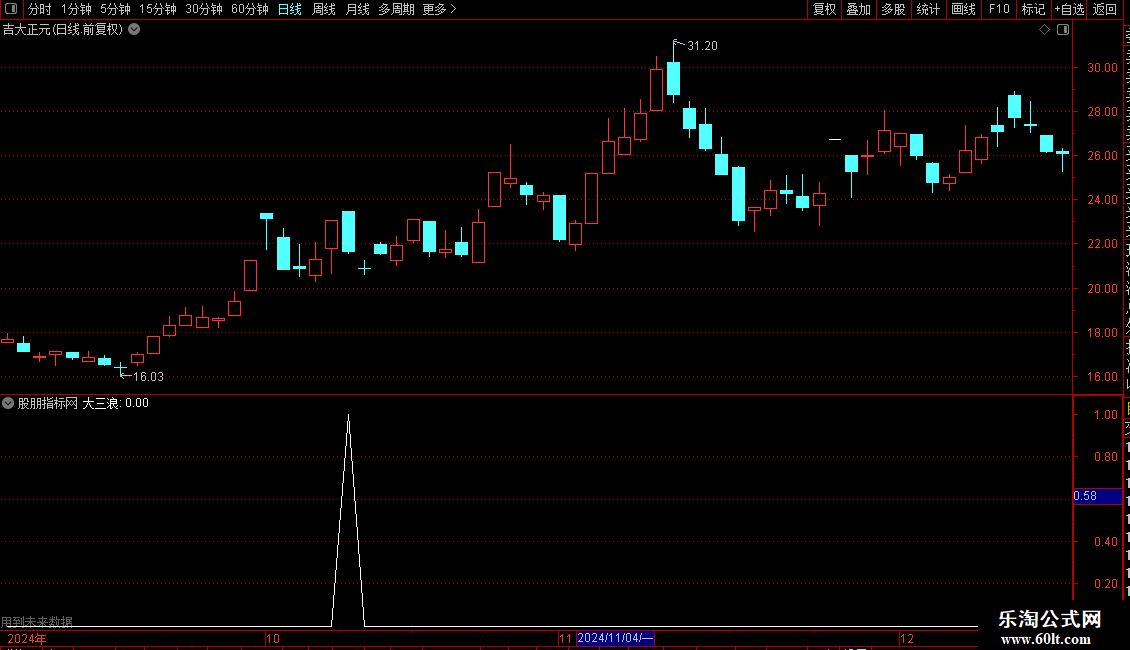
Task: Select the 1分钟 period tab
Action: 76,9
